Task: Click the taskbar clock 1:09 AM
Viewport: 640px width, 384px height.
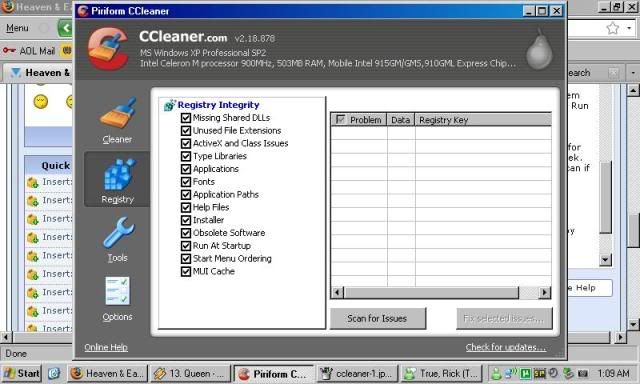Action: (x=613, y=373)
